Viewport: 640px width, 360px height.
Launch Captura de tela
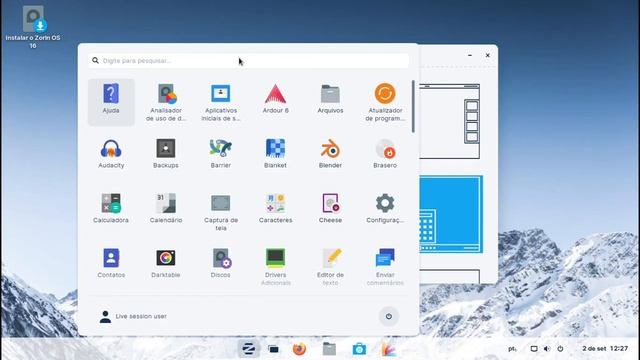tap(220, 212)
